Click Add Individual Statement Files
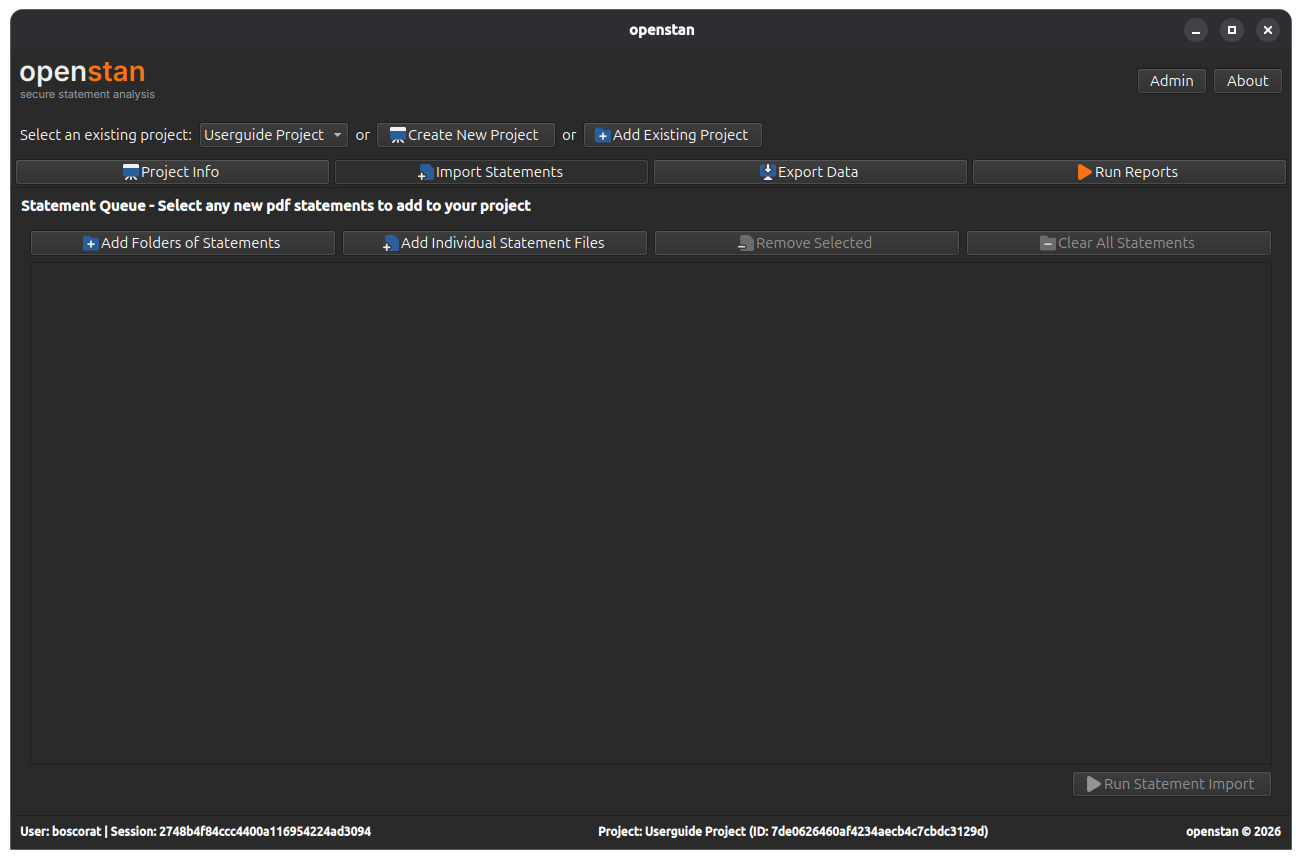 click(x=495, y=243)
